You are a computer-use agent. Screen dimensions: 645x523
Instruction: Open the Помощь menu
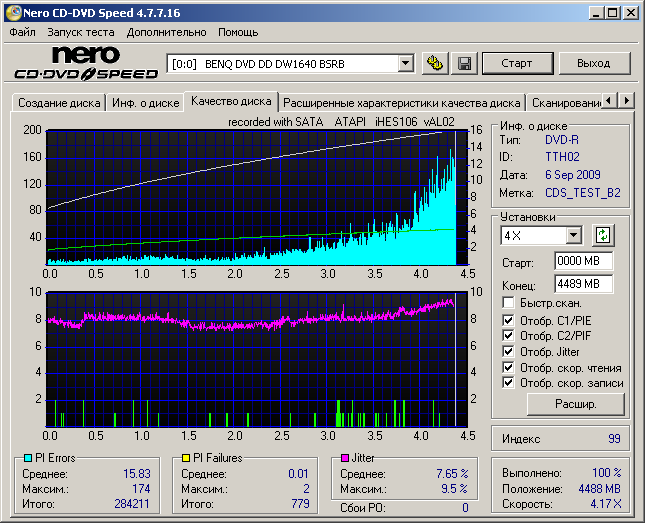pyautogui.click(x=238, y=32)
